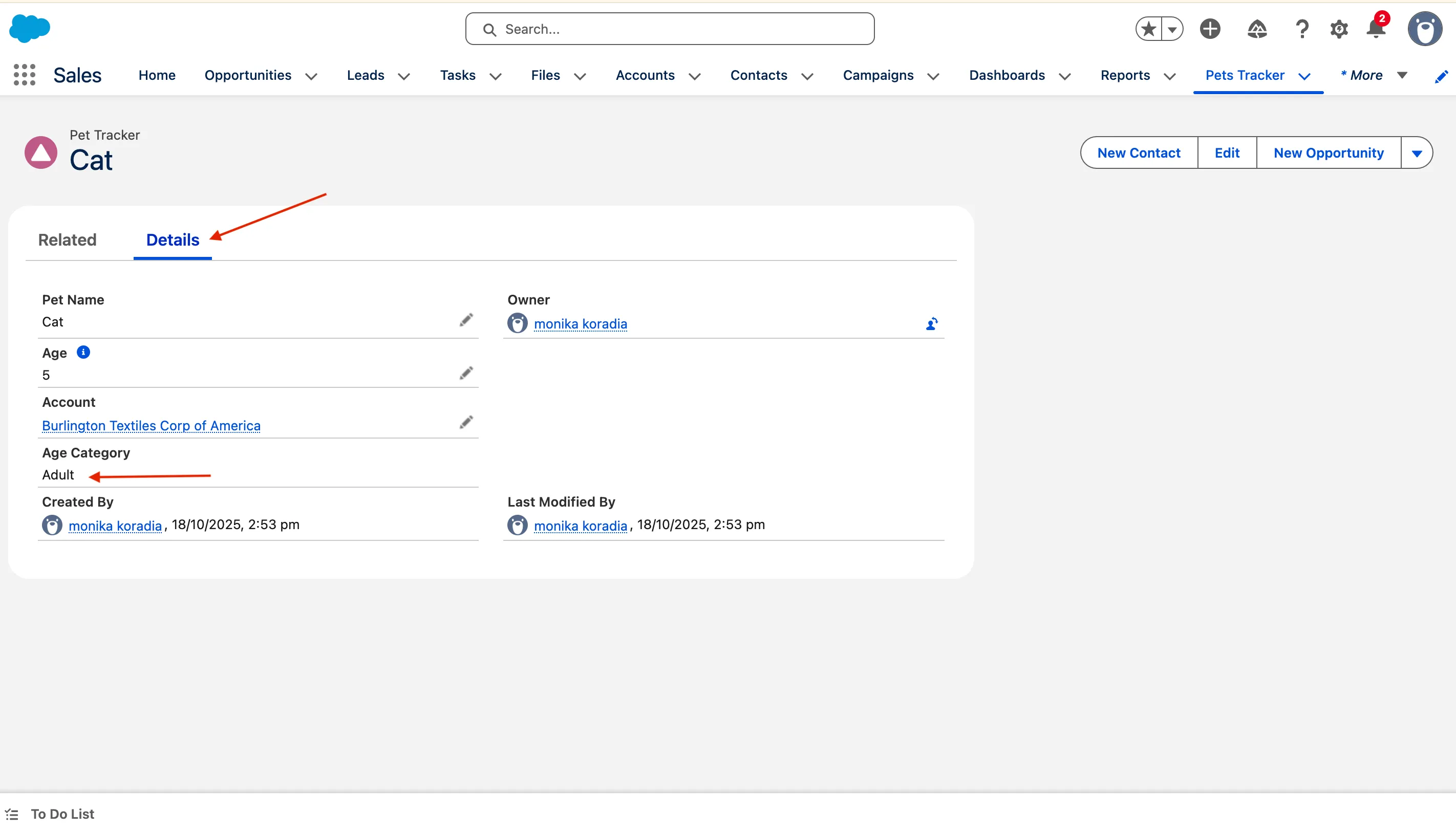Click the Trailhead guidance icon

(1256, 29)
